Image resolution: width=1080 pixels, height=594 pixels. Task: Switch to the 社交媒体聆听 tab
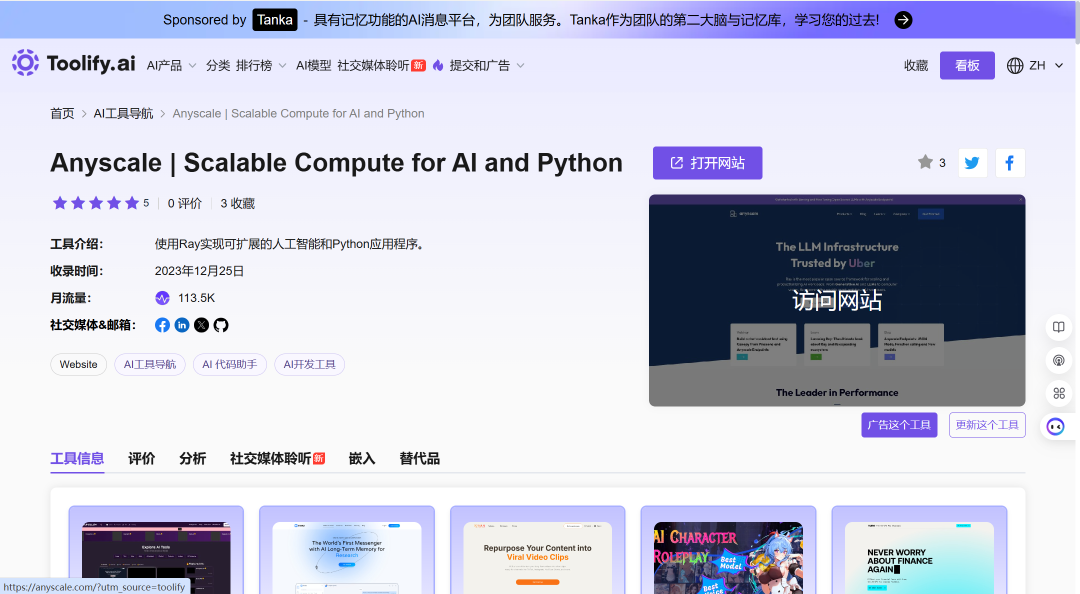click(x=277, y=459)
